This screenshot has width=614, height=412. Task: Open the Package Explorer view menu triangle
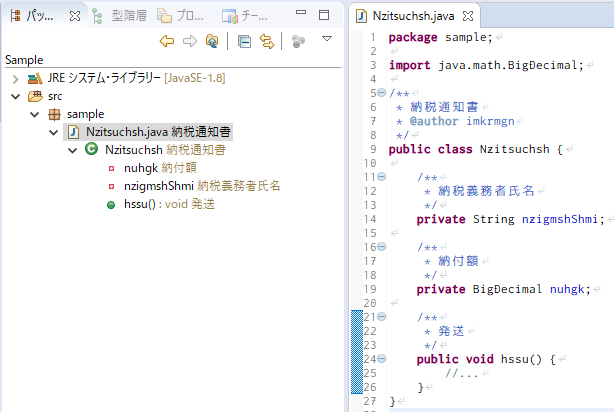point(327,38)
